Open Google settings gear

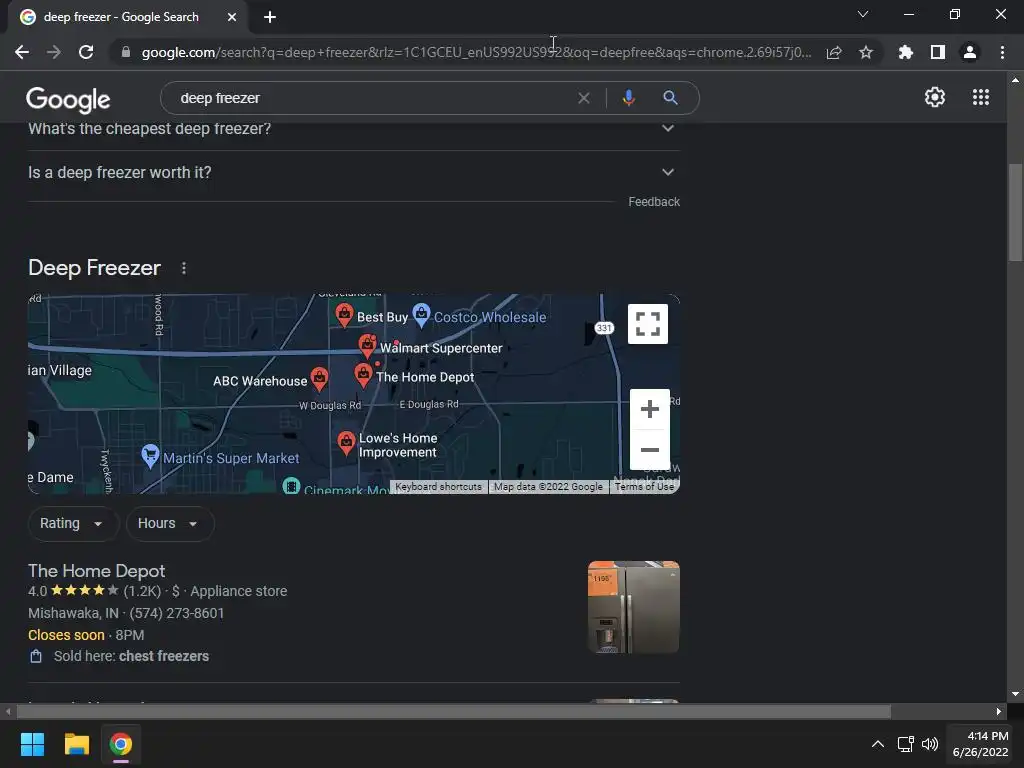pyautogui.click(x=935, y=97)
